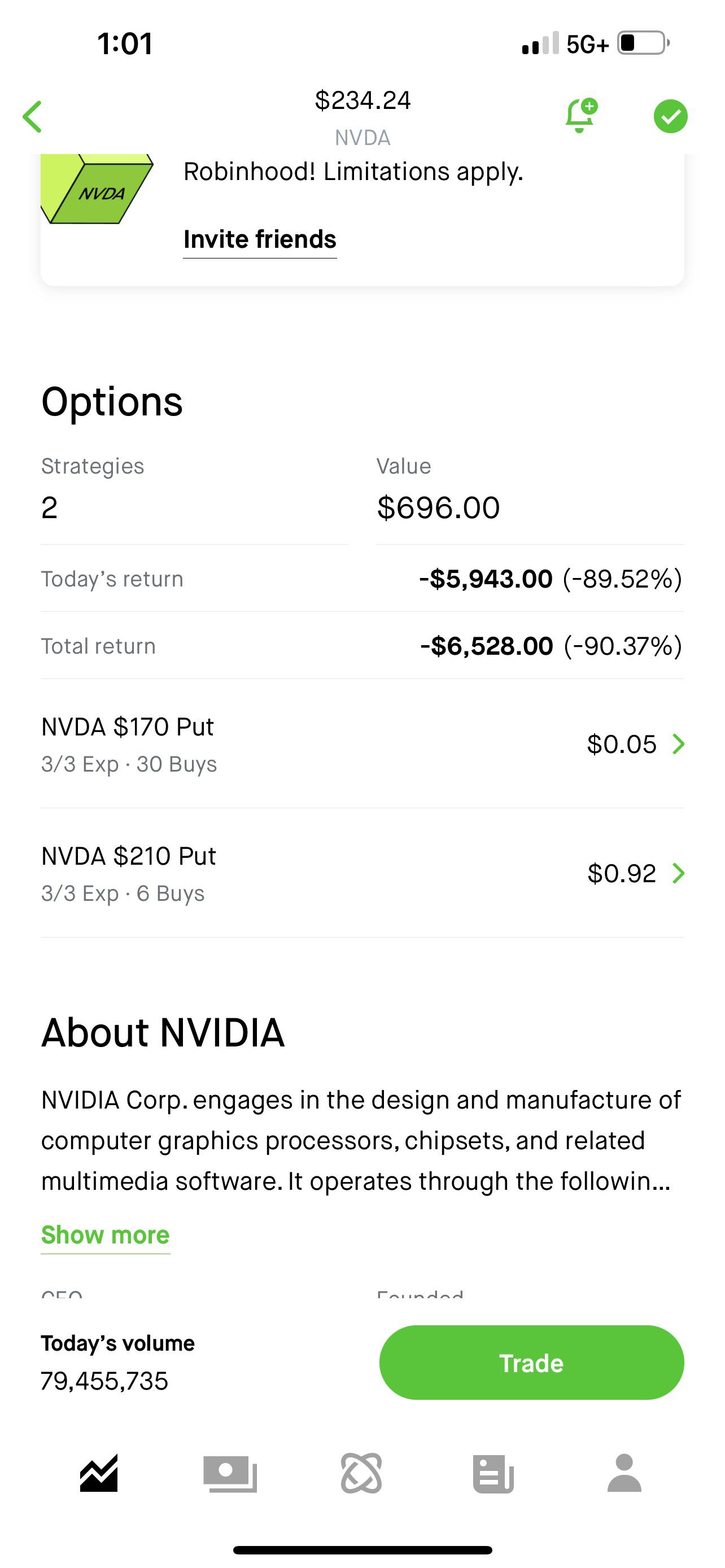Tap the NVDA cube stock image
Screen dimensions: 725x1568
click(97, 190)
